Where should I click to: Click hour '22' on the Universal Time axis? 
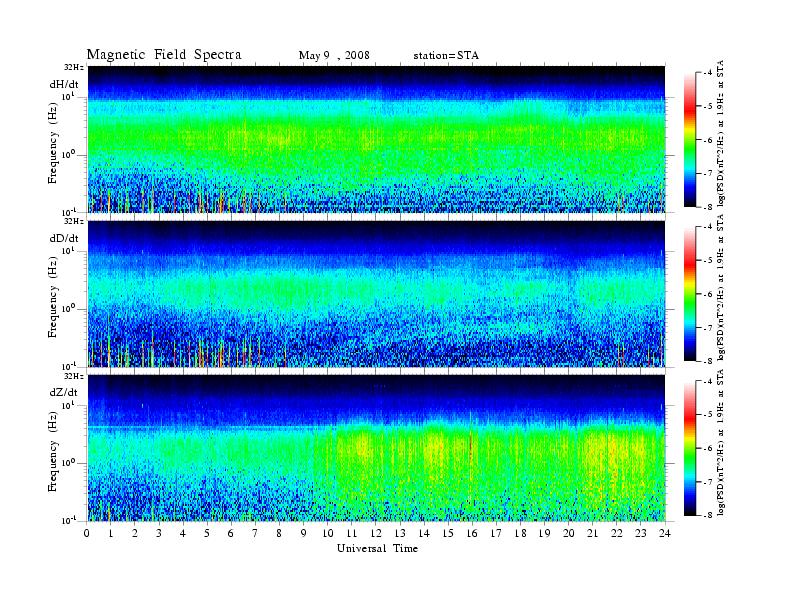click(616, 534)
